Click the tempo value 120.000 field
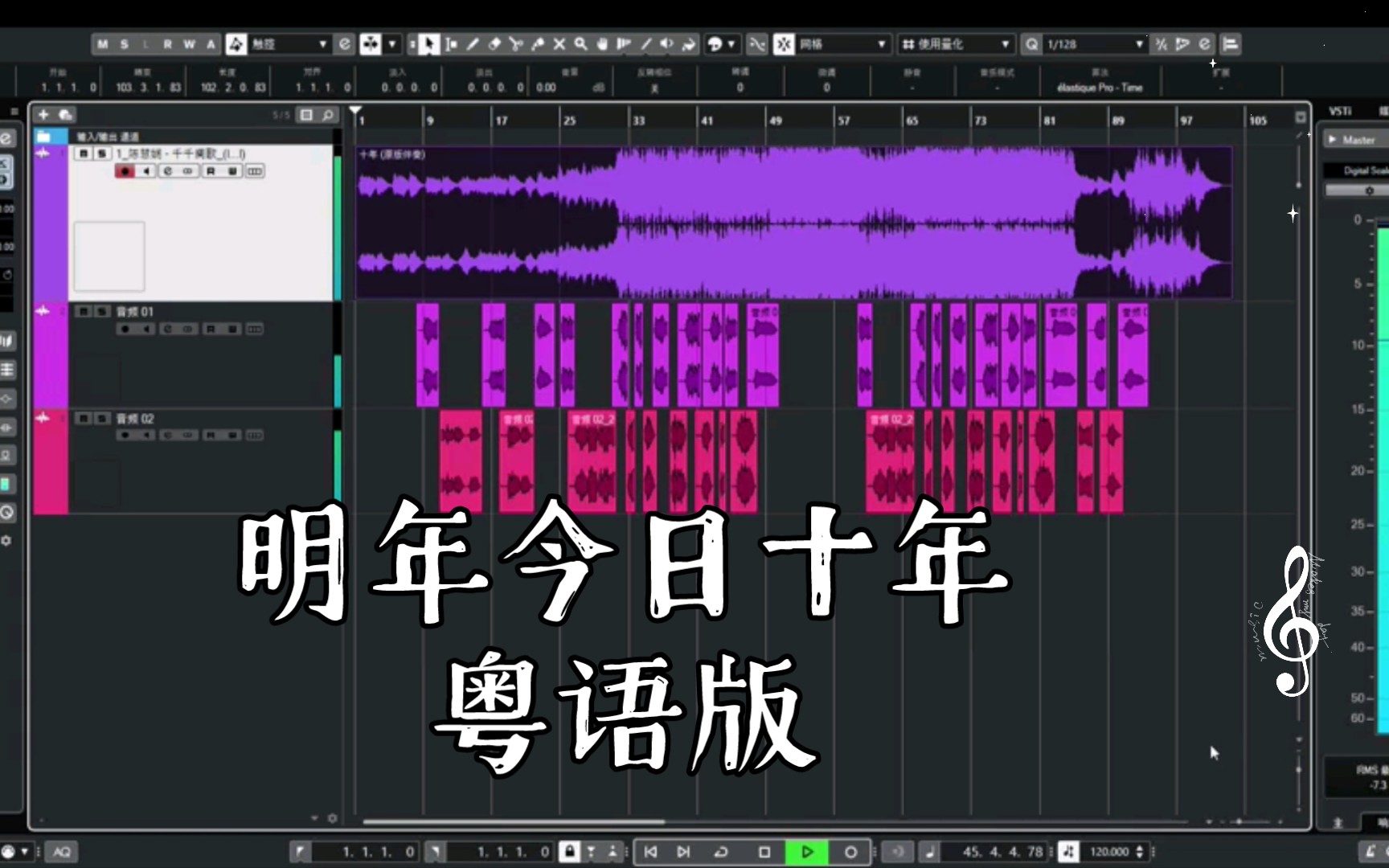 (1109, 851)
